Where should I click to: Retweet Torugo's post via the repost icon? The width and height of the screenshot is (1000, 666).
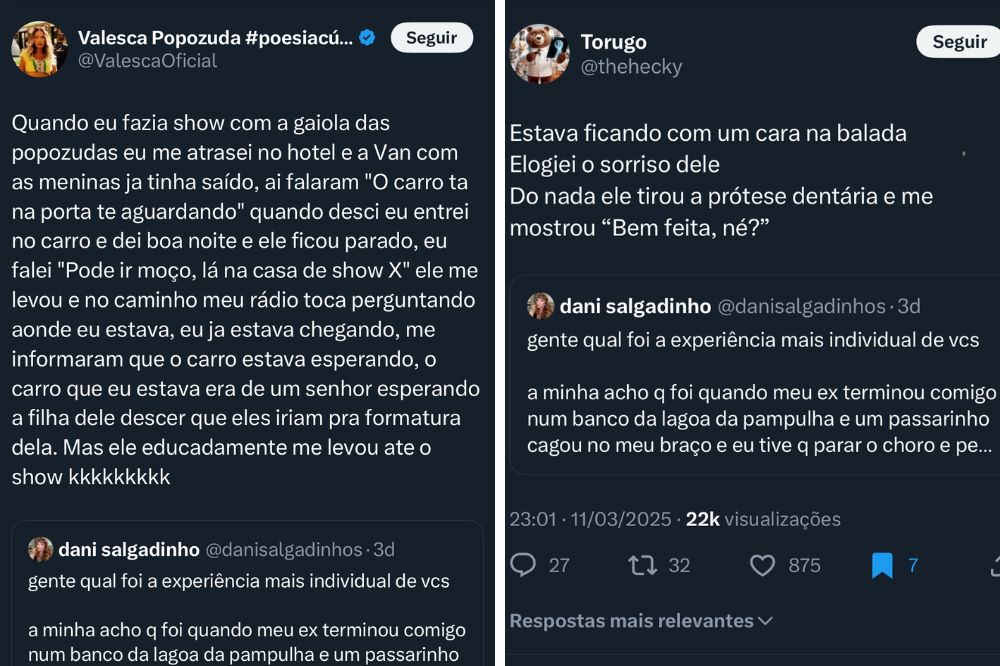click(642, 565)
